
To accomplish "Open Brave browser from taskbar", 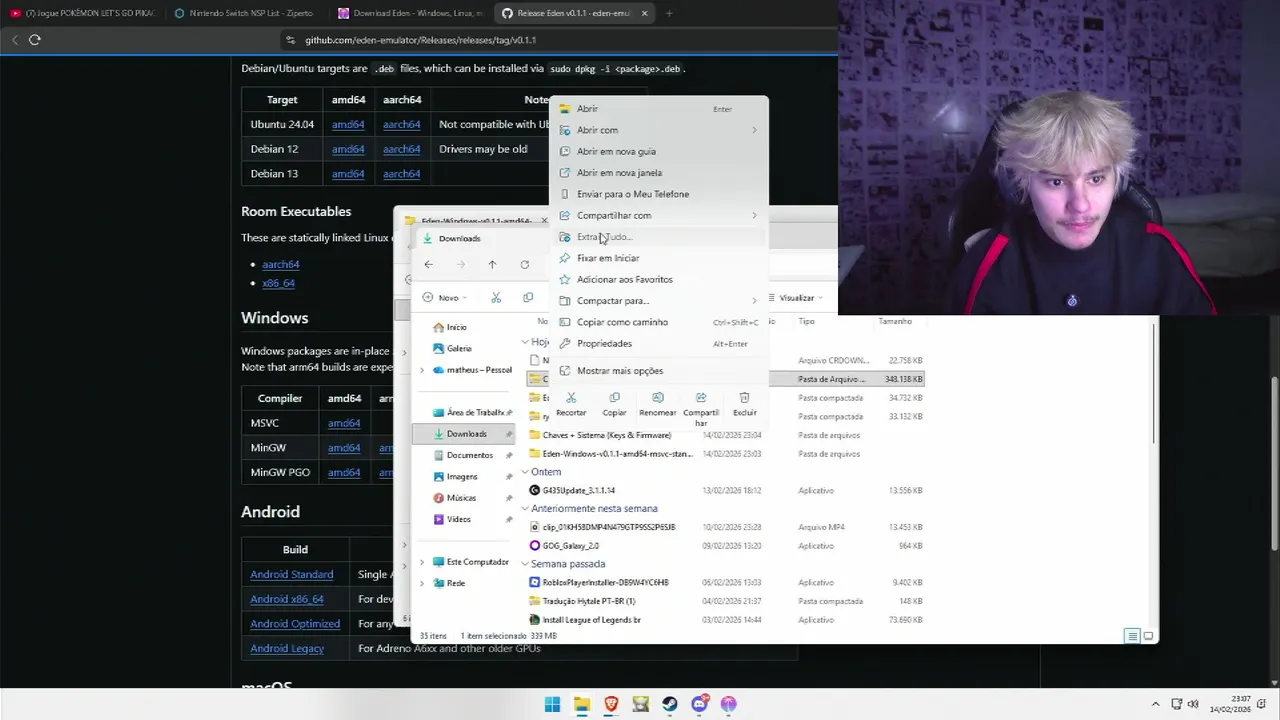I will (611, 704).
